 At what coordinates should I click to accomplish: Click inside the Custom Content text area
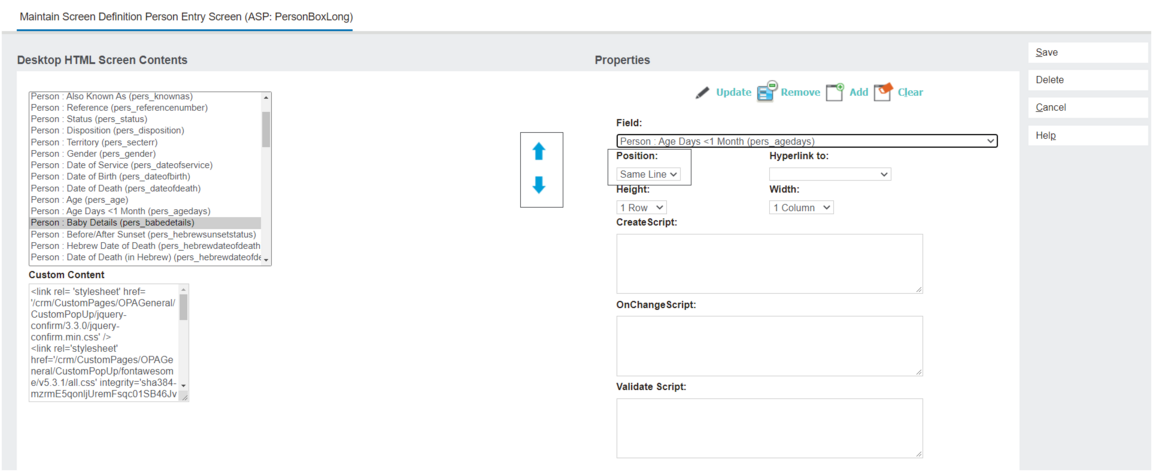(x=104, y=343)
